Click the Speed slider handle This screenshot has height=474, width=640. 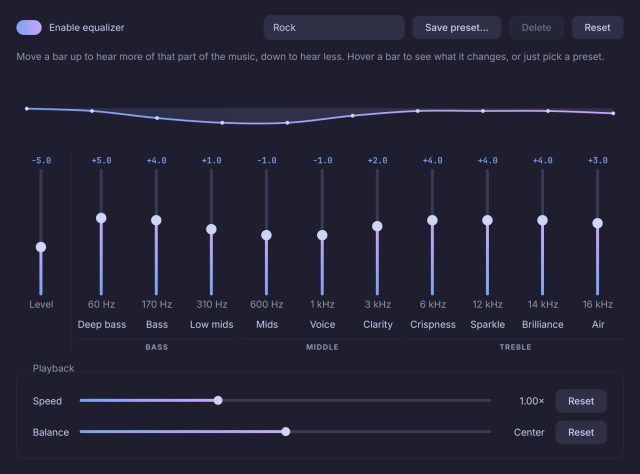pos(218,401)
